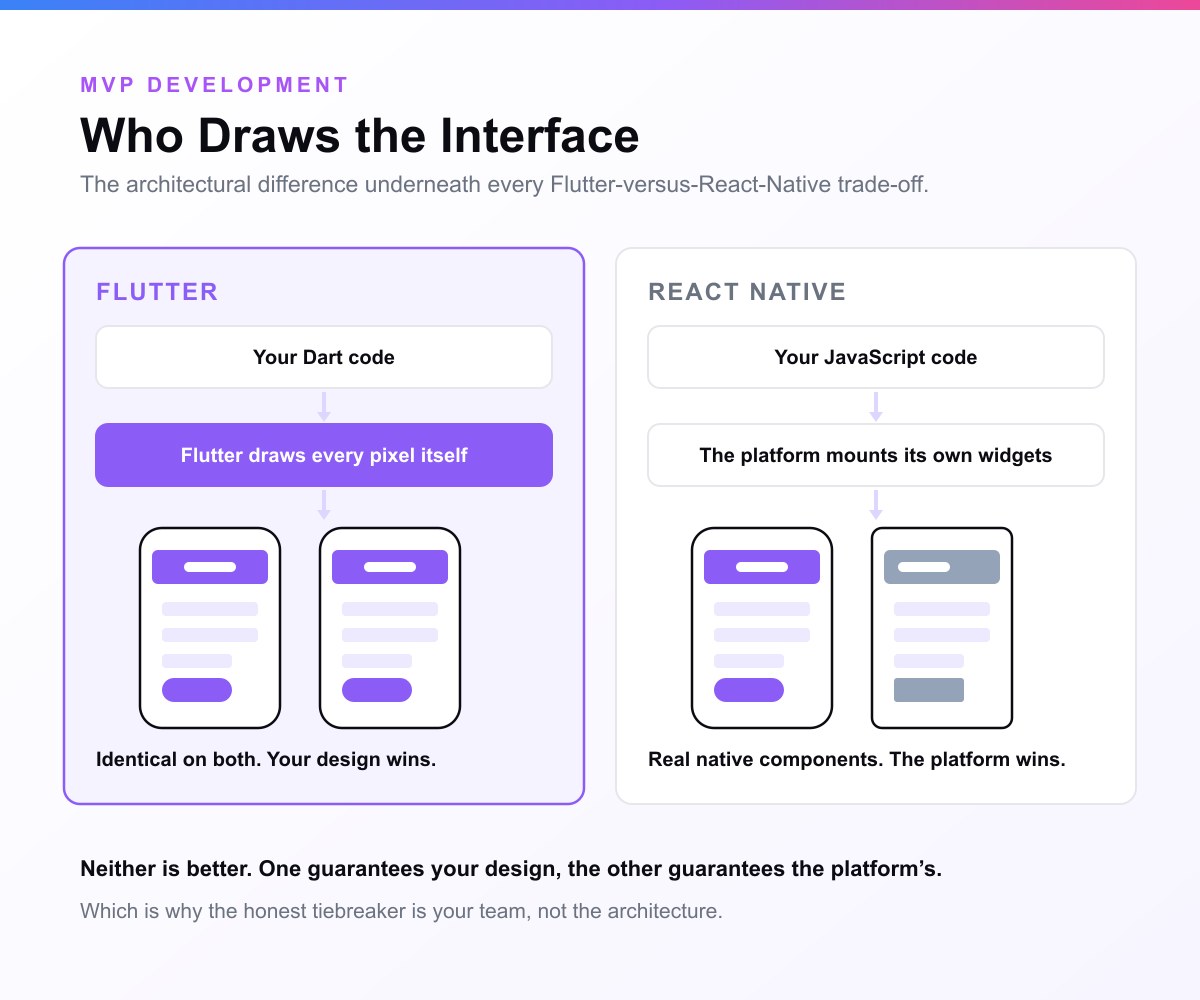Click "Identical on both. Your design wins." caption
Screen dimensions: 1200x1000
coord(266,759)
